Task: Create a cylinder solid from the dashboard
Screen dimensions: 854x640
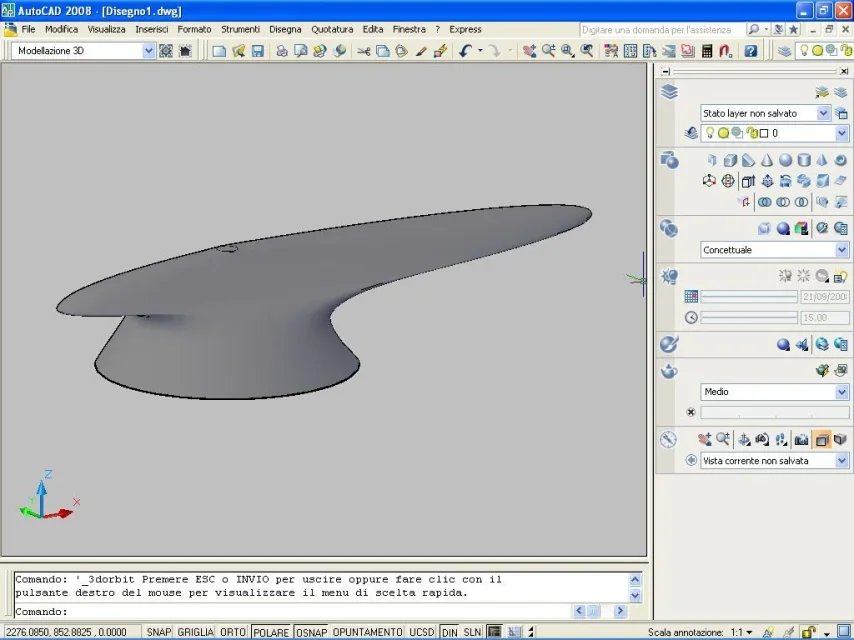Action: coord(804,160)
